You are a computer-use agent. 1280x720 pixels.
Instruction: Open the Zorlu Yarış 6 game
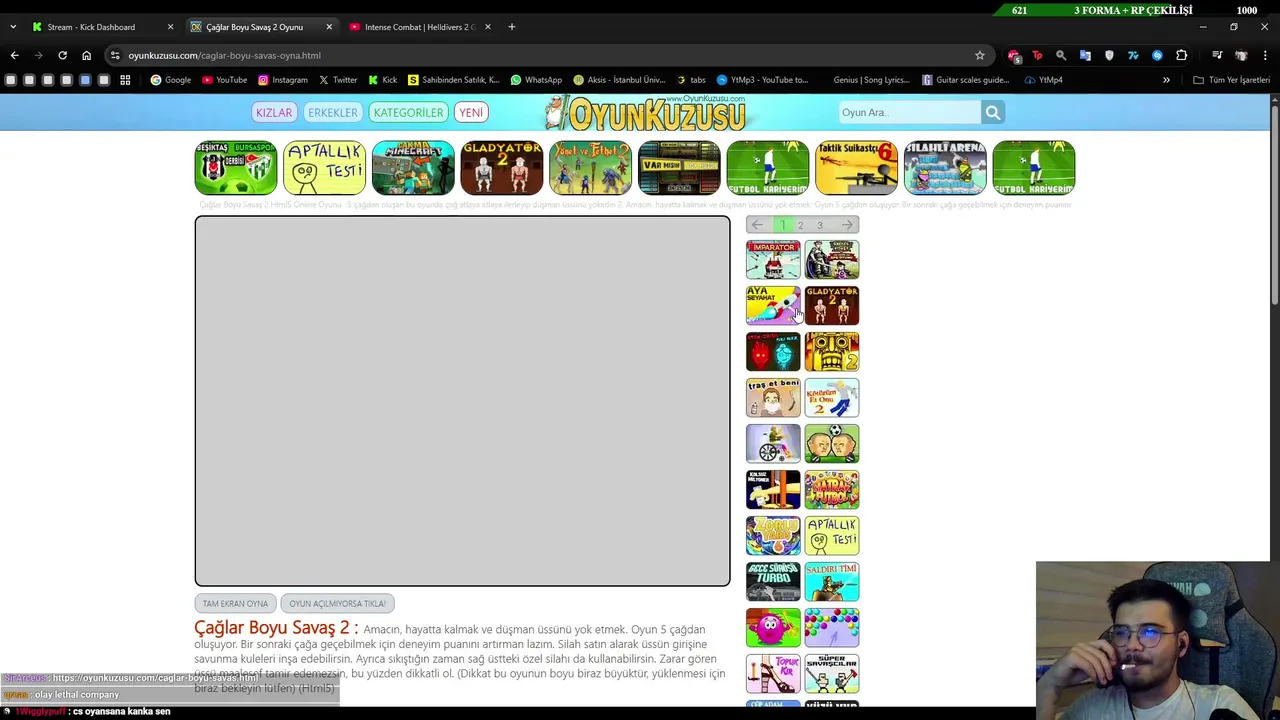(x=773, y=536)
